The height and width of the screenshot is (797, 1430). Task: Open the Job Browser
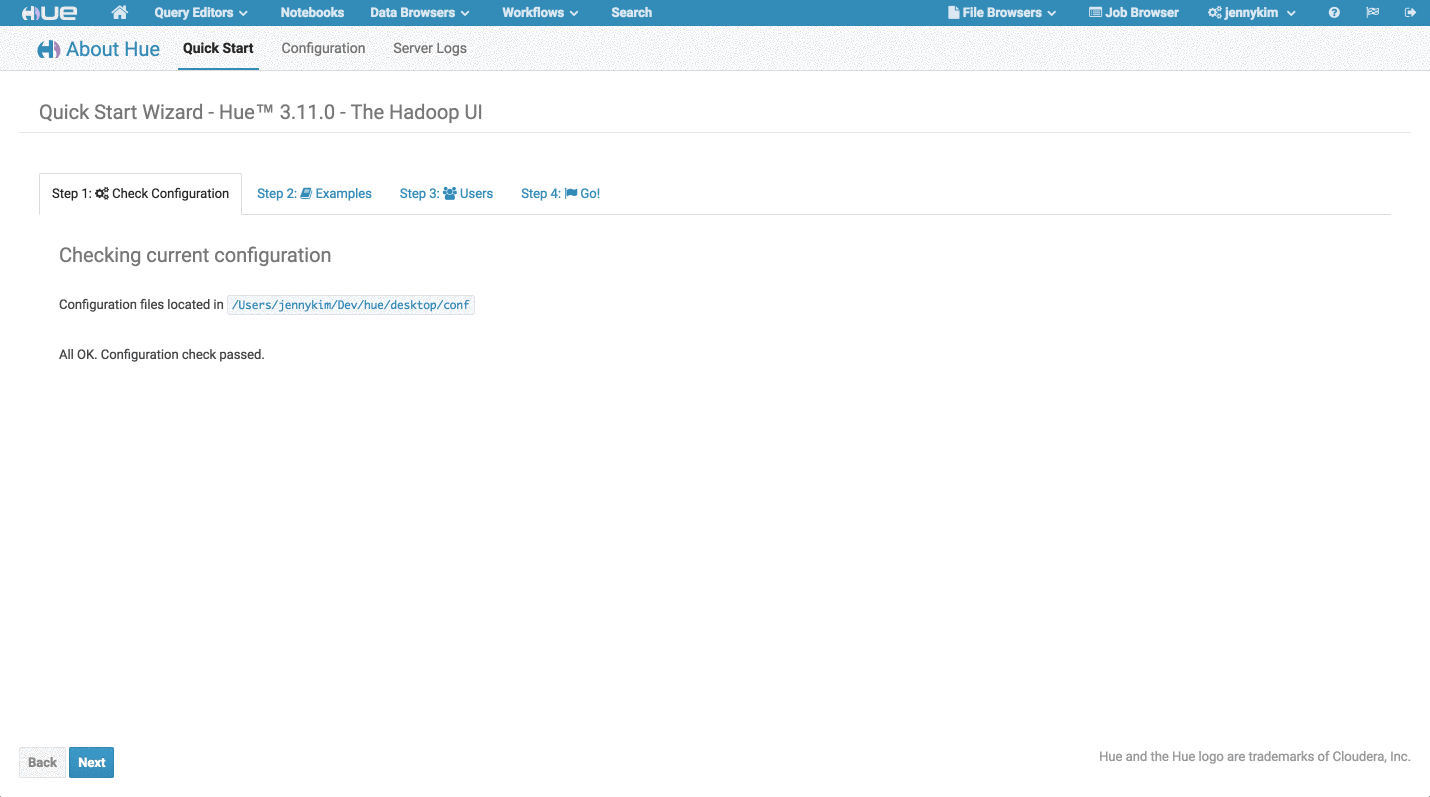coord(1133,12)
